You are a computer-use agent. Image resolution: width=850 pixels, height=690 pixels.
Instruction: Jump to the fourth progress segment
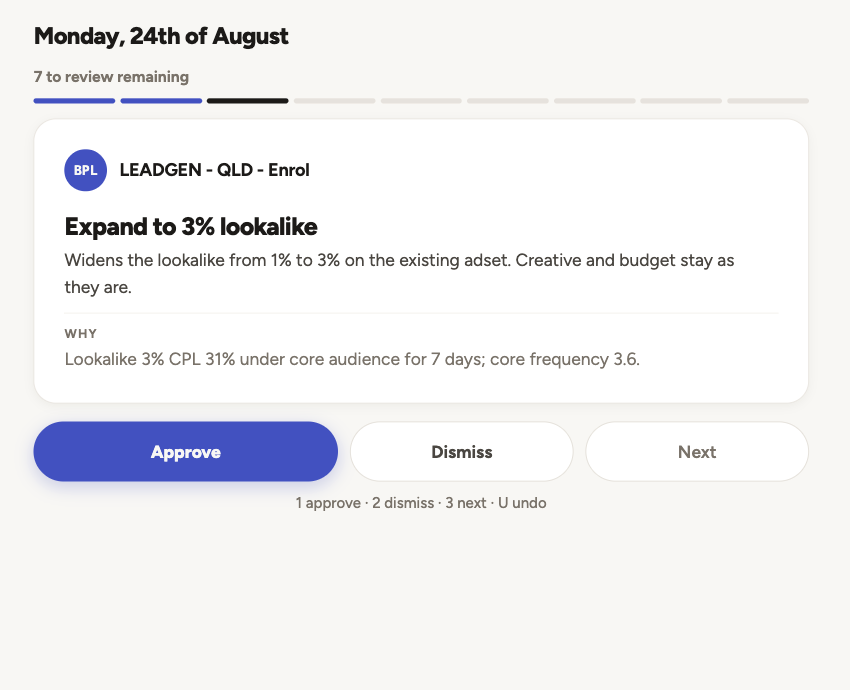click(334, 101)
